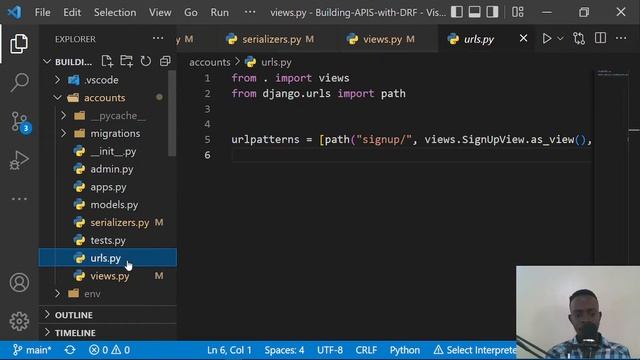Open Explorer views and more actions menu
The width and height of the screenshot is (640, 360).
coord(158,38)
